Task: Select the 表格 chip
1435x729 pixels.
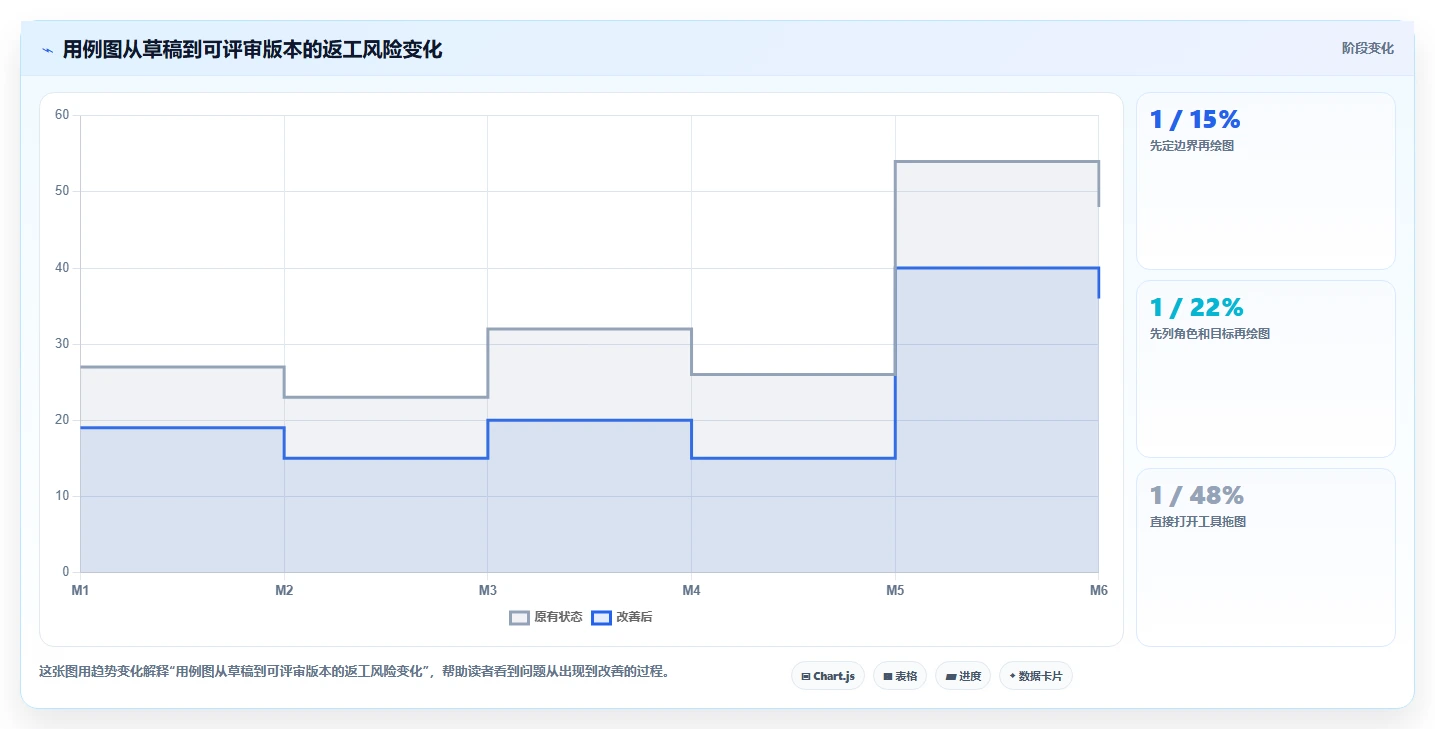Action: point(900,676)
